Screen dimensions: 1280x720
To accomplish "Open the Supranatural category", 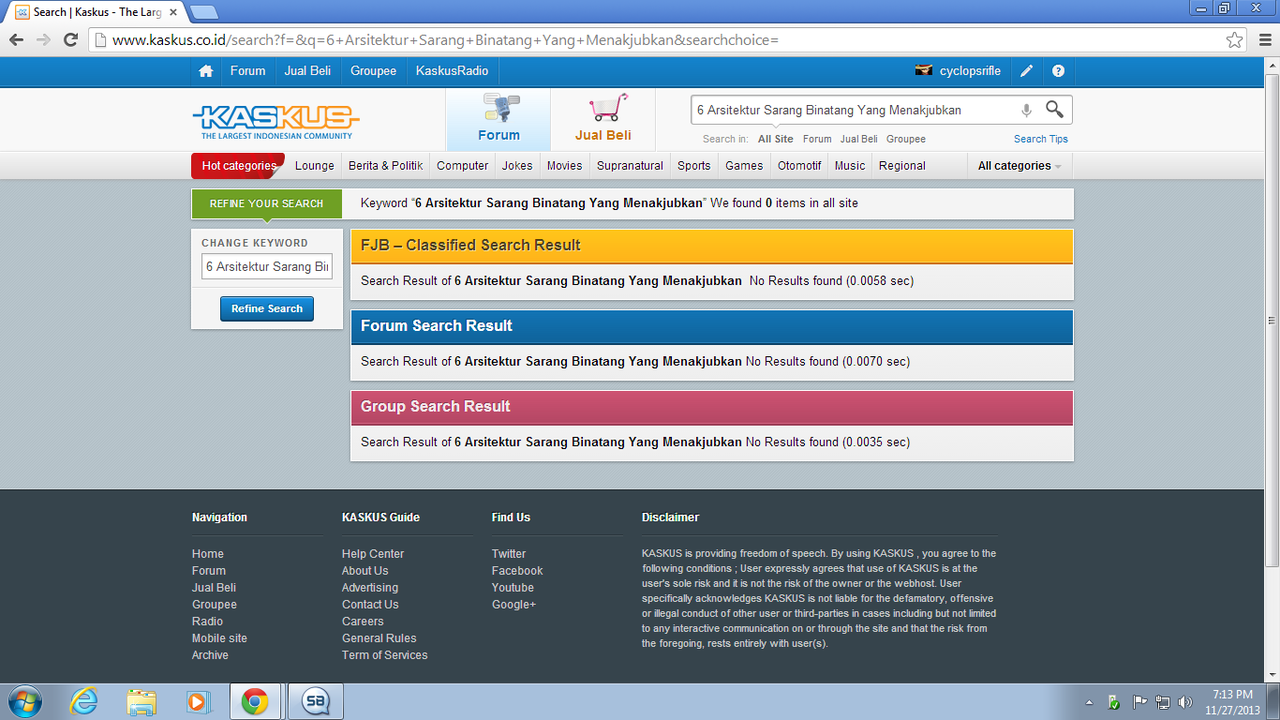I will point(630,166).
